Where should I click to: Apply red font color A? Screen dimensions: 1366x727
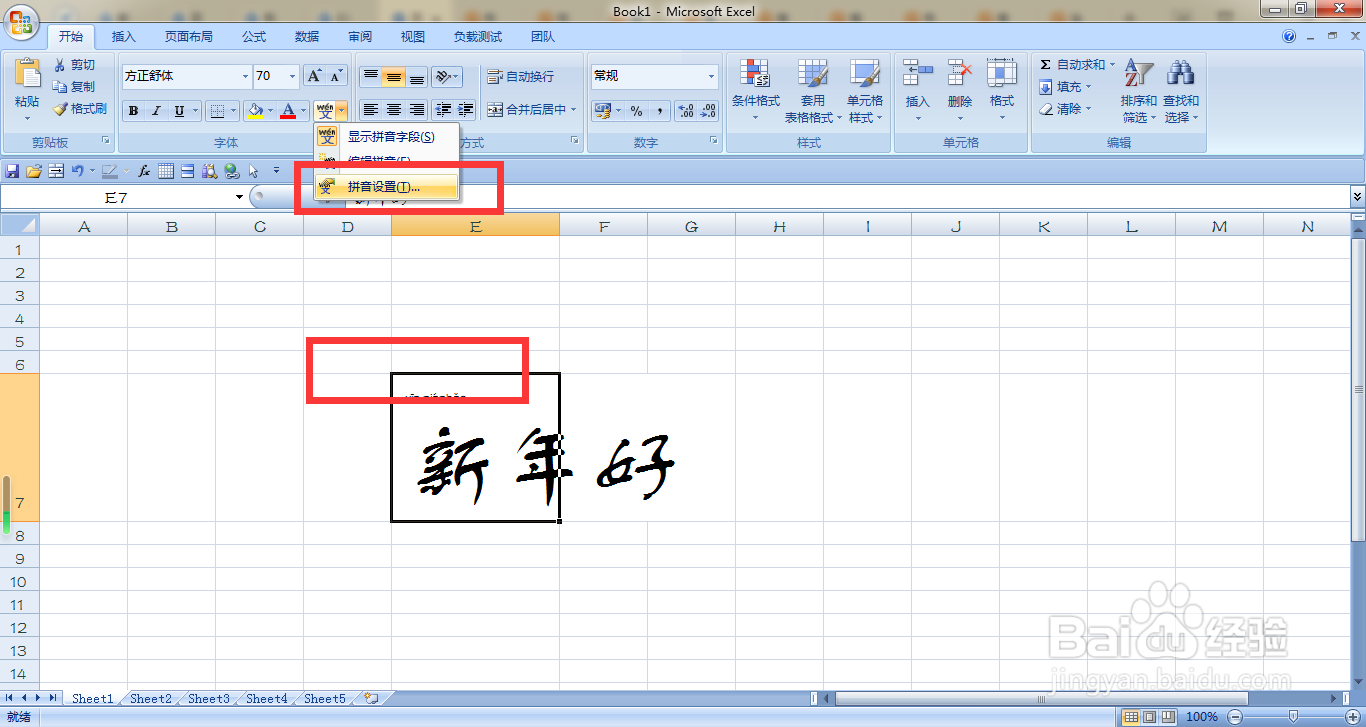pos(288,111)
